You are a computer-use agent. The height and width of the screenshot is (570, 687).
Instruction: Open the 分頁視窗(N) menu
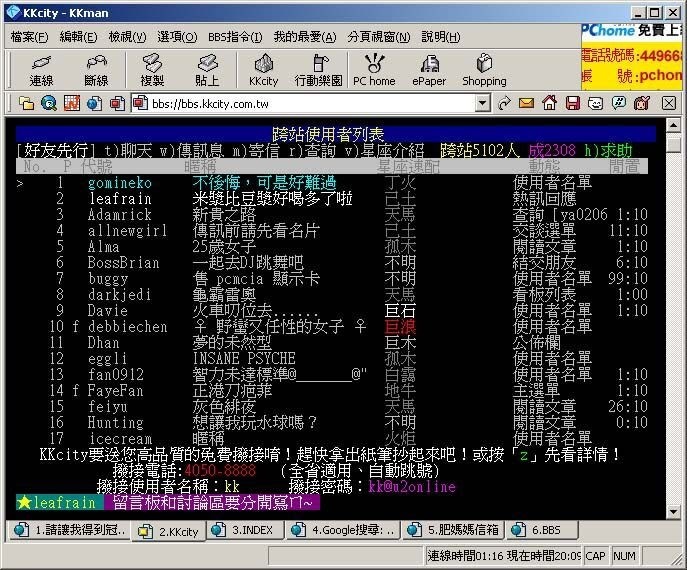pyautogui.click(x=379, y=37)
